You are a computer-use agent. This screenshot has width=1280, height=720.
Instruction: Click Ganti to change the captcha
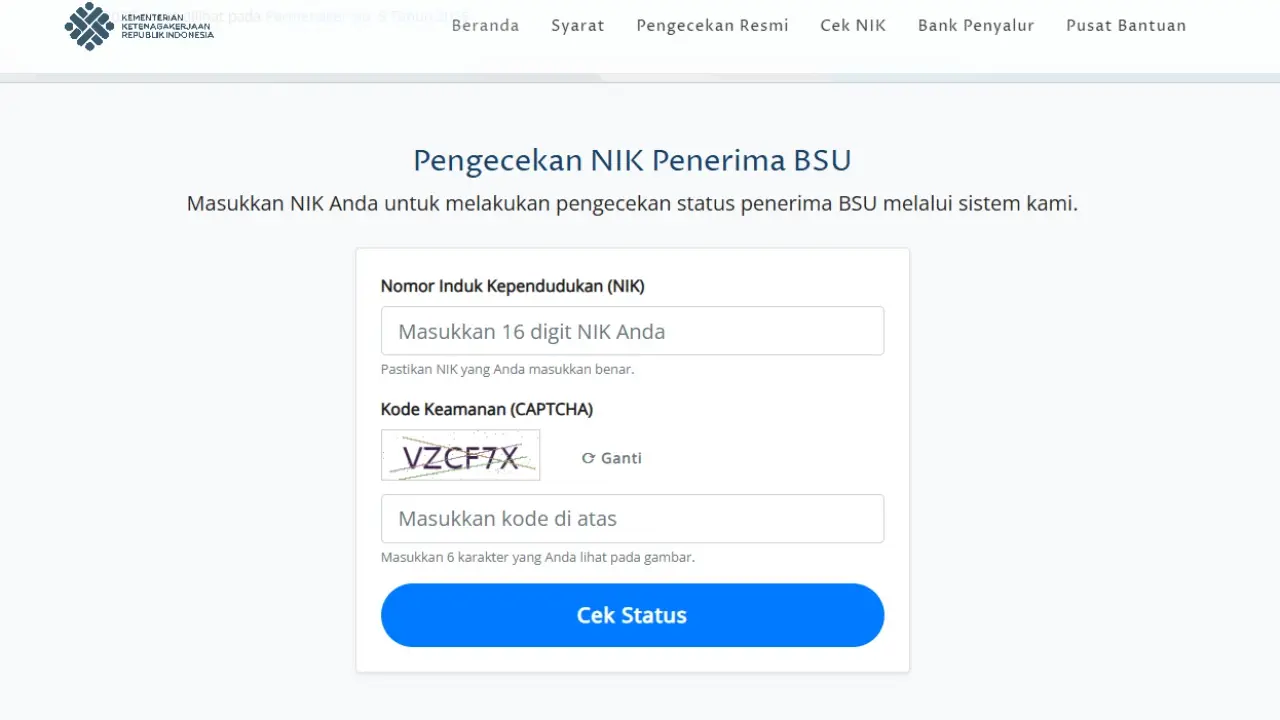click(612, 457)
